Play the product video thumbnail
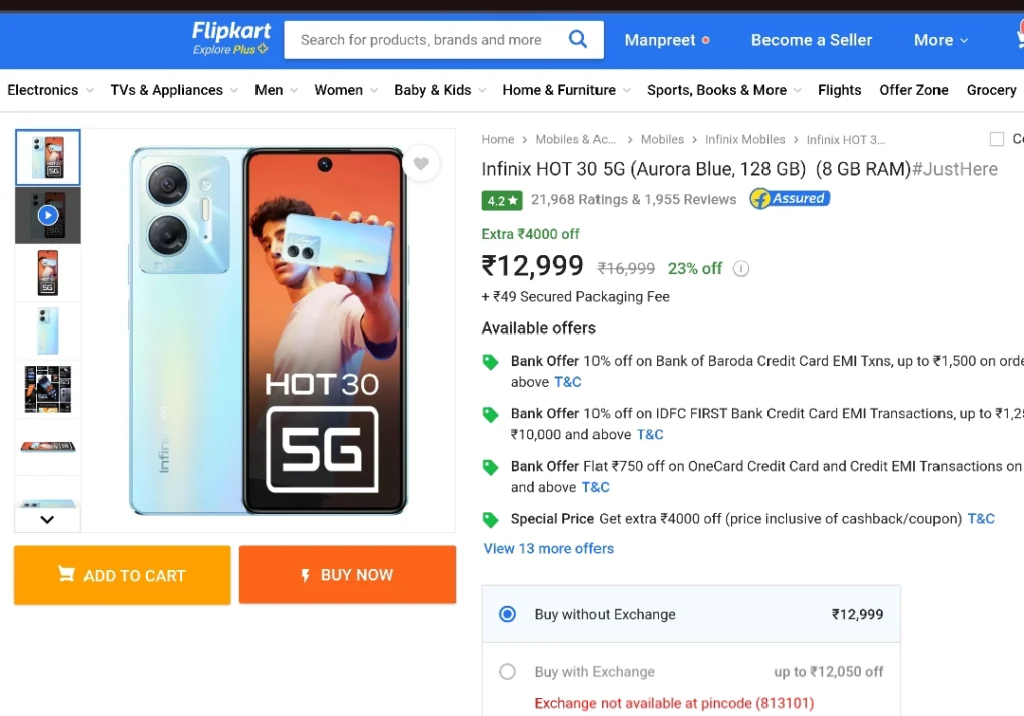The height and width of the screenshot is (716, 1024). click(48, 215)
